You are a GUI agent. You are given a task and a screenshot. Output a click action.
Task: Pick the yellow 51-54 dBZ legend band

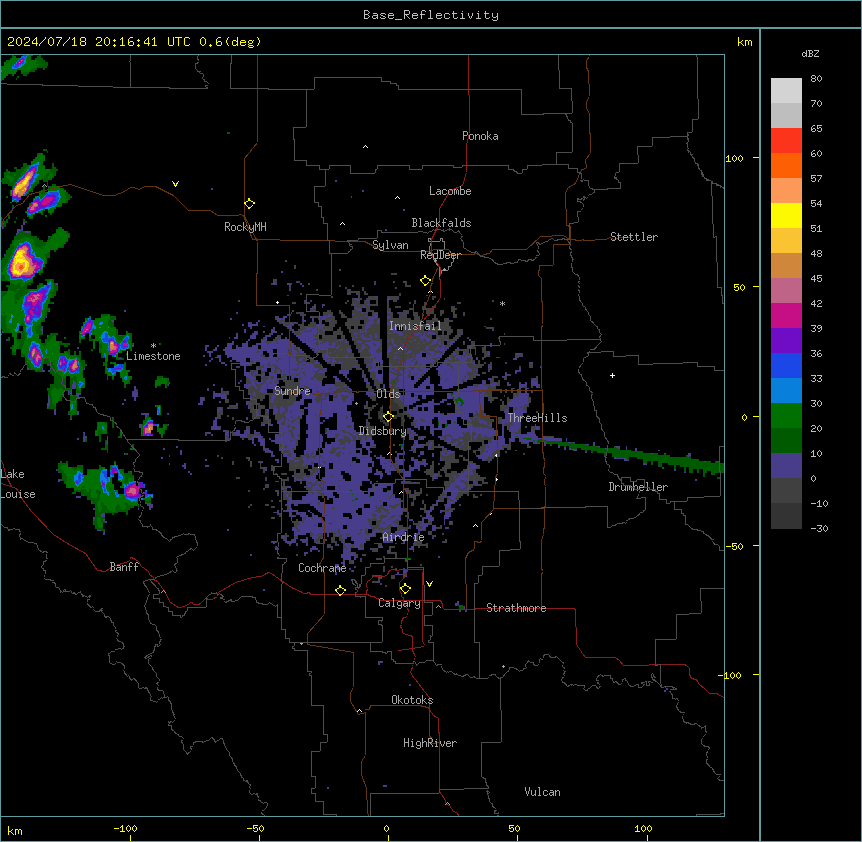click(x=786, y=215)
